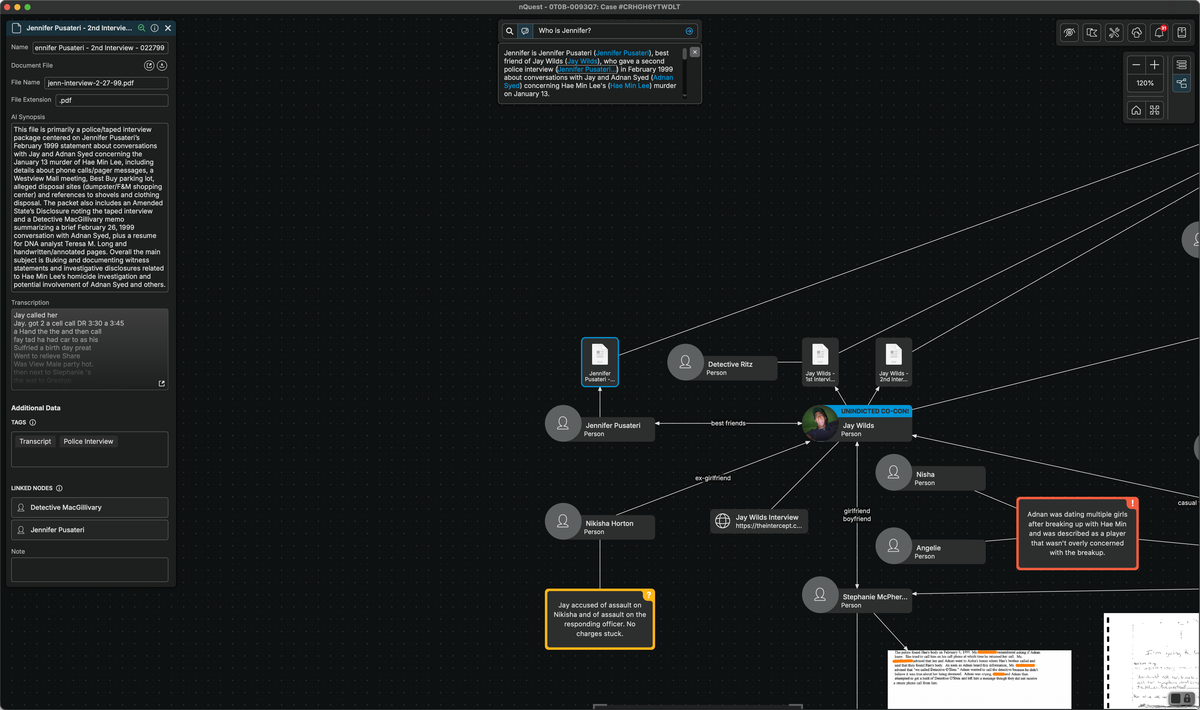The width and height of the screenshot is (1200, 710).
Task: Zoom in with the plus button
Action: [x=1155, y=64]
